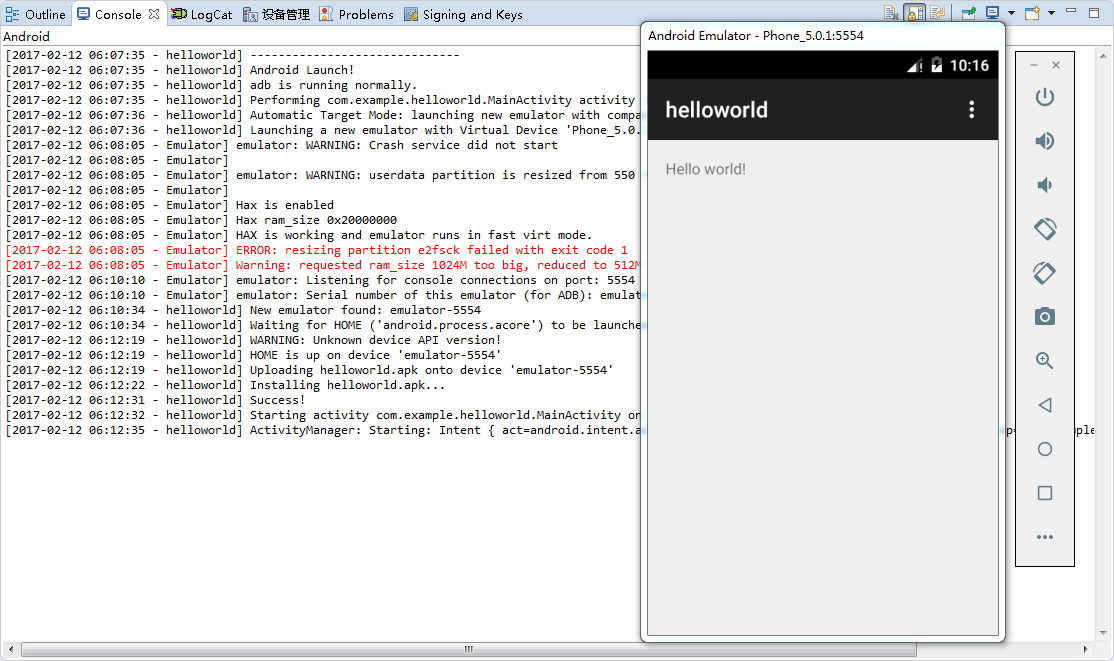Screen dimensions: 1114x661
Task: Maximize the Console view panel
Action: (1094, 12)
